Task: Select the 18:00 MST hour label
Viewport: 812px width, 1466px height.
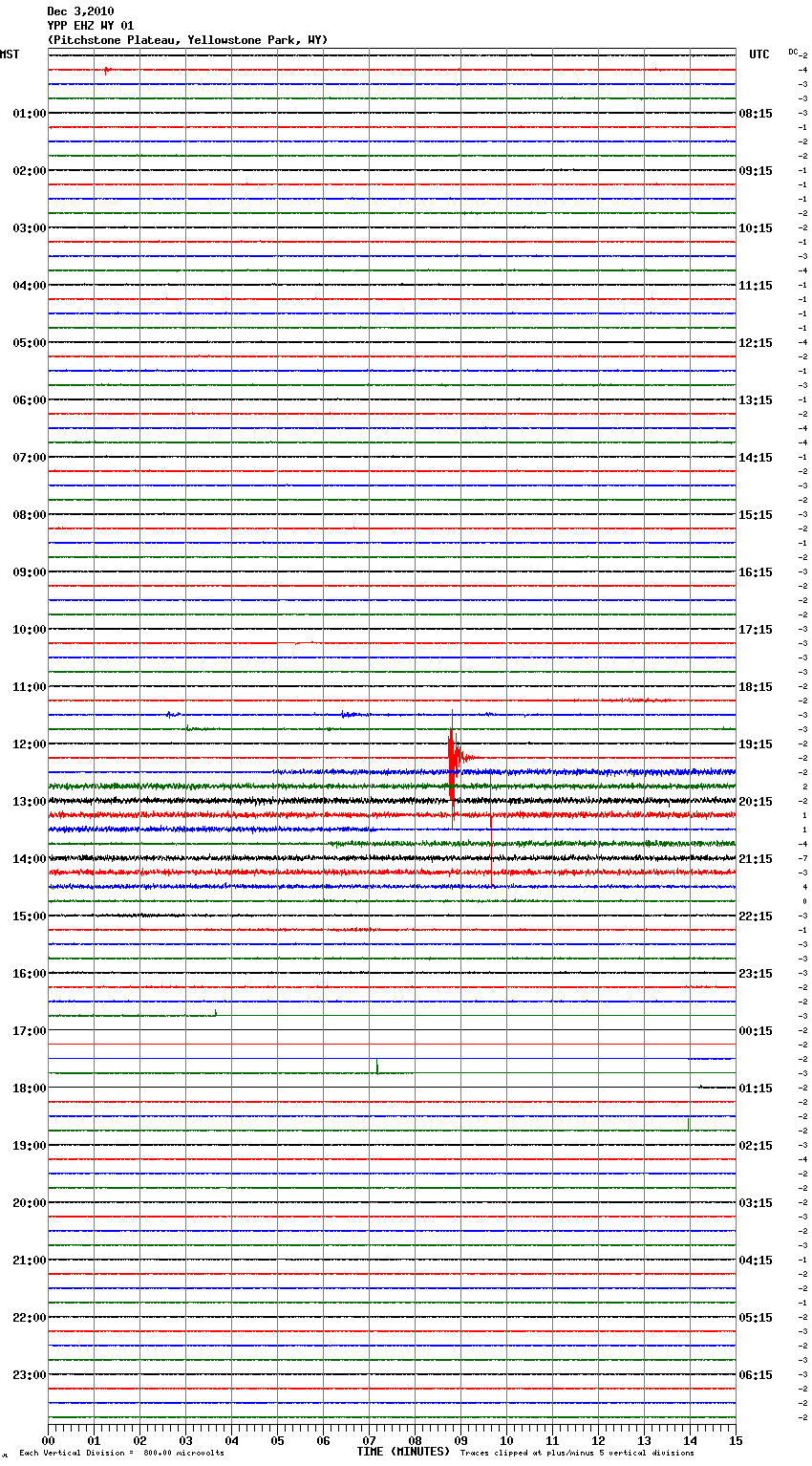Action: tap(30, 1089)
